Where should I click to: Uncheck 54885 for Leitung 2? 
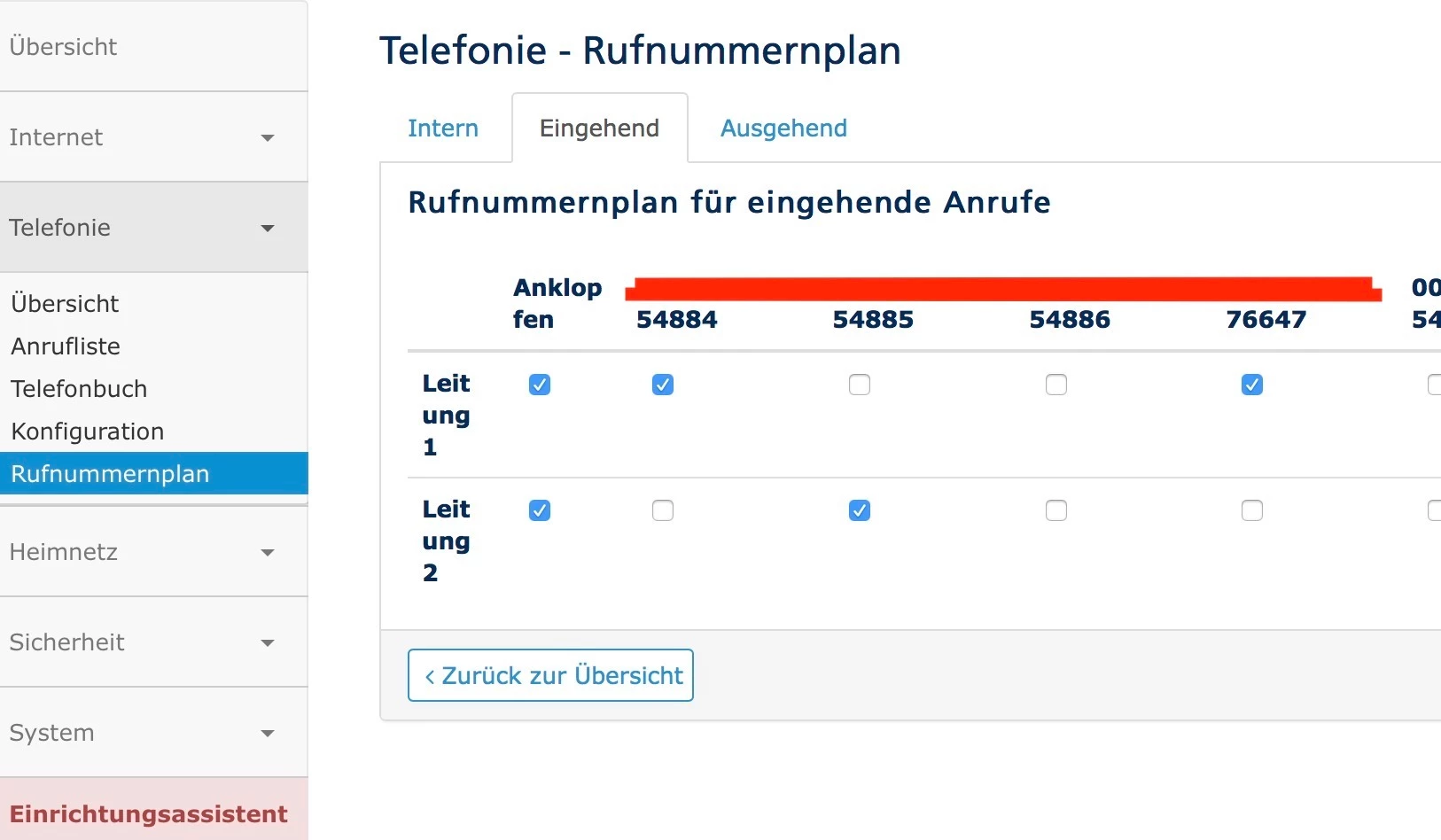[860, 510]
